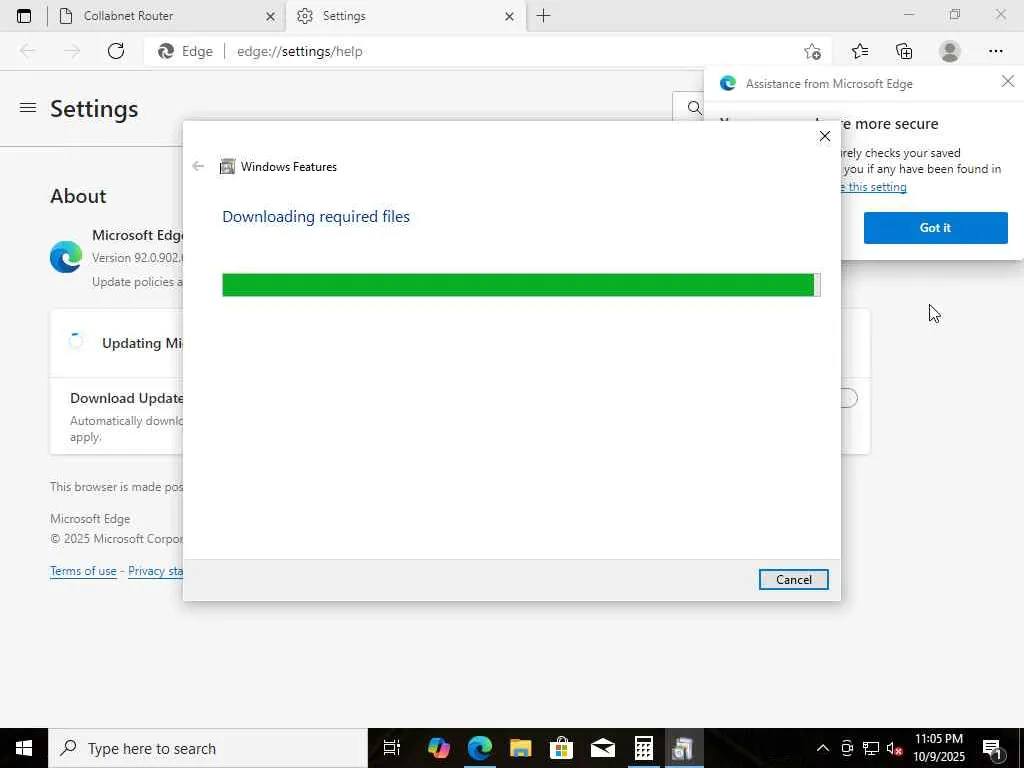1024x768 pixels.
Task: Launch Copilot from the taskbar
Action: click(438, 748)
